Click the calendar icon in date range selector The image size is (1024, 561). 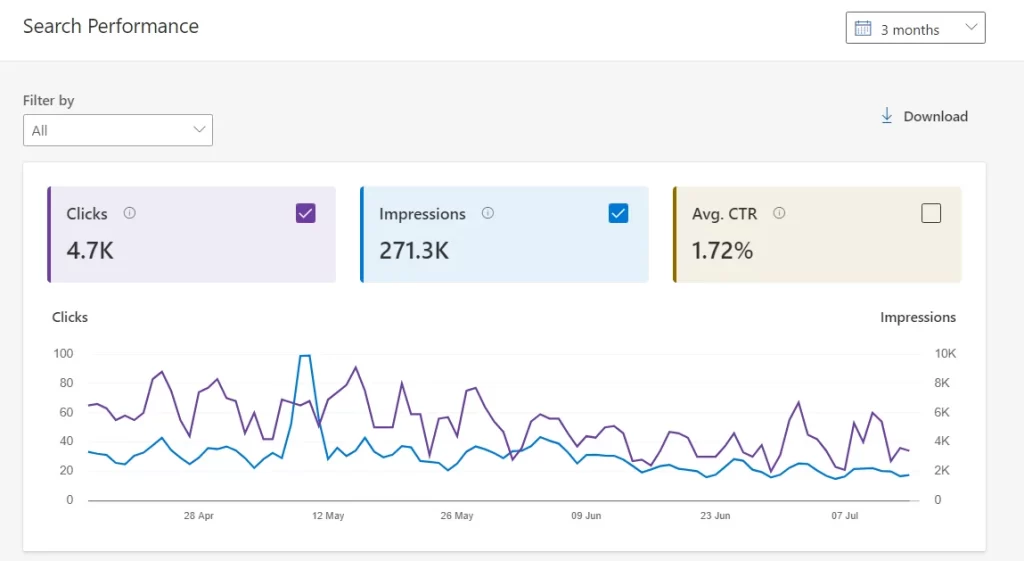(864, 29)
